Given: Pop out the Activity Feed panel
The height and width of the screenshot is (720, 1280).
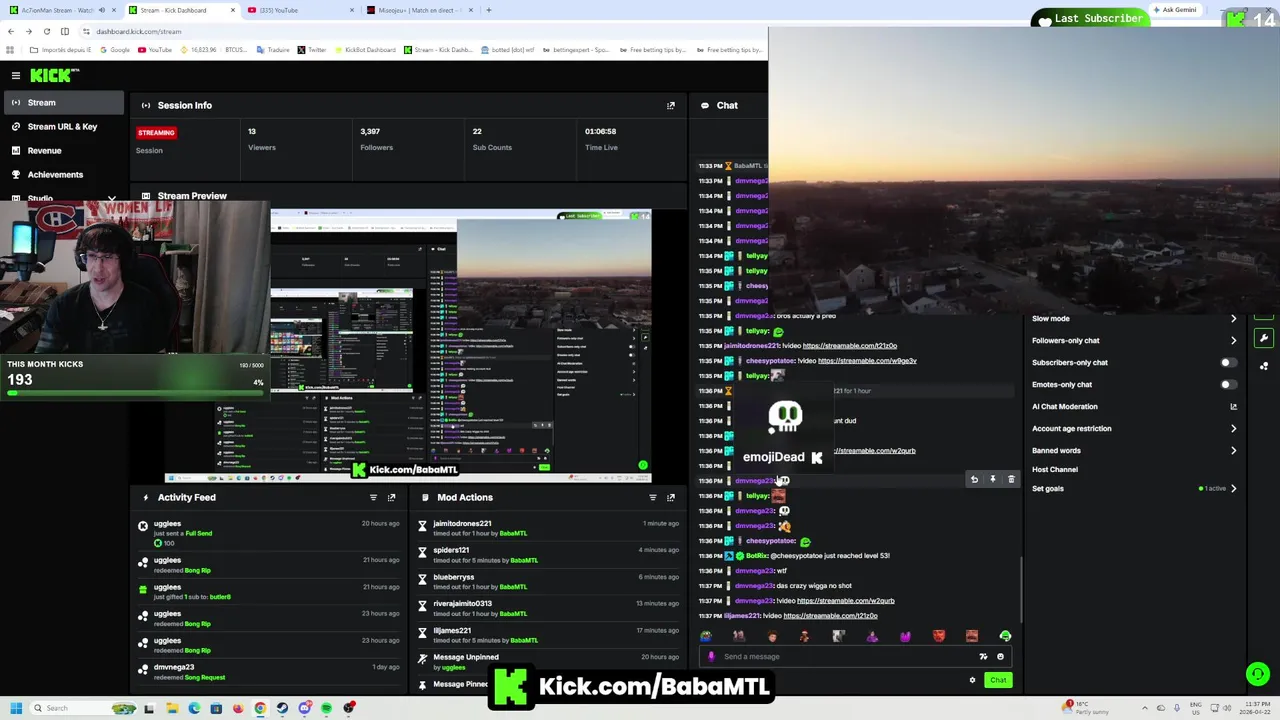Looking at the screenshot, I should click(392, 497).
